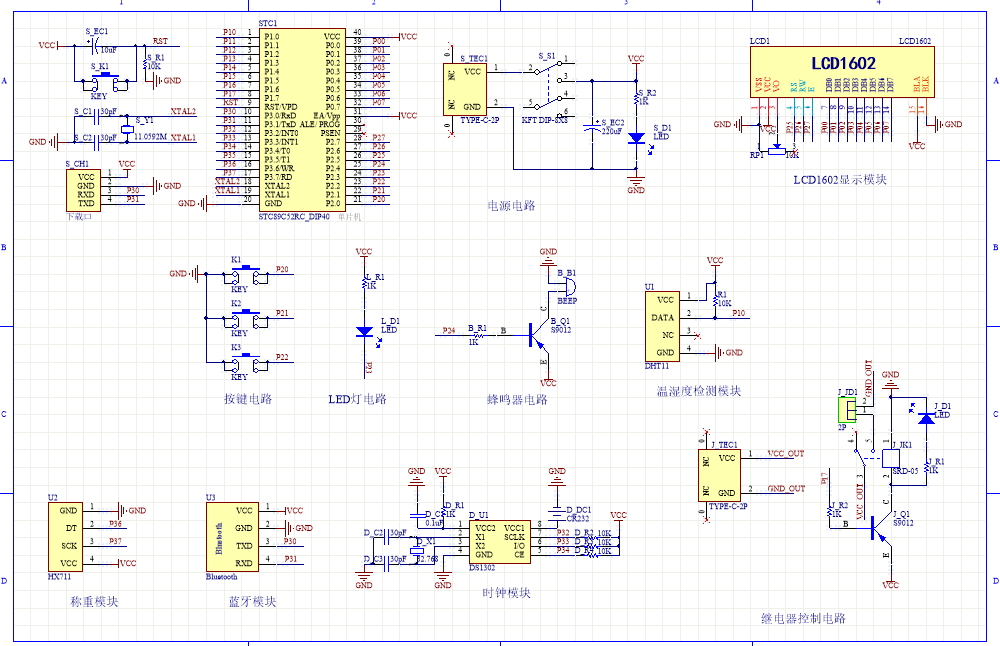The width and height of the screenshot is (1000, 646).
Task: Click the R1 10K pull-up resistor
Action: [715, 300]
